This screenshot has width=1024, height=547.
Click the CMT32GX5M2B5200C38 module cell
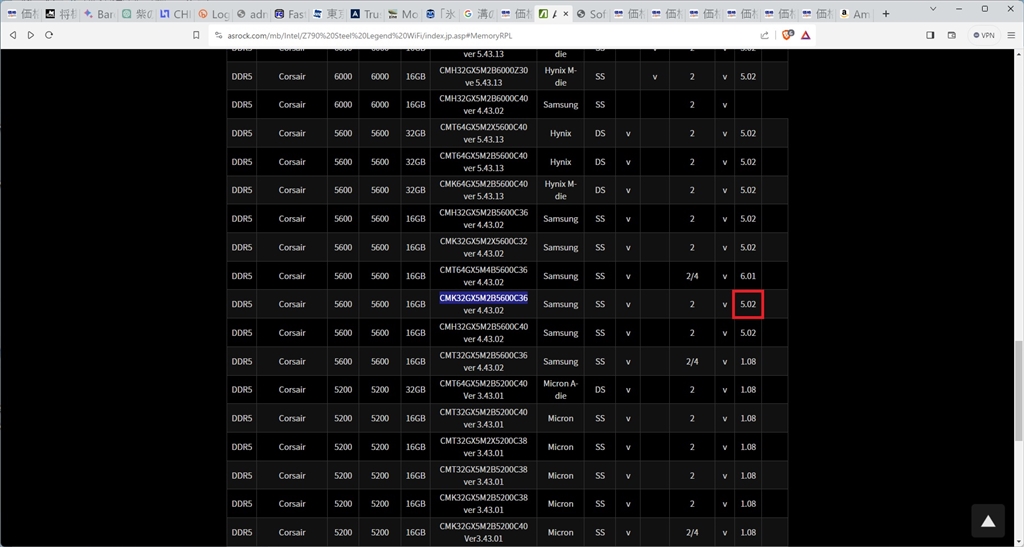coord(483,476)
